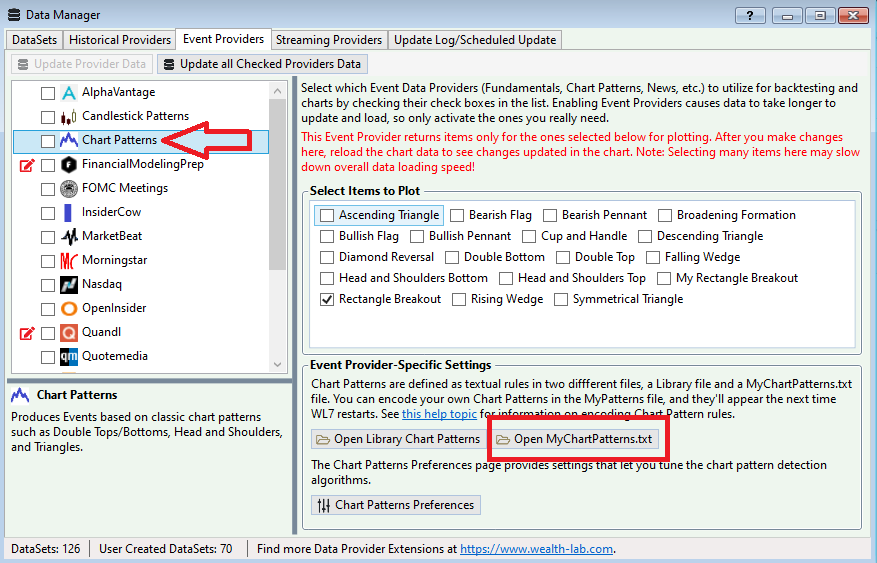Enable the Double Top pattern checkbox
Viewport: 877px width, 563px height.
[563, 257]
